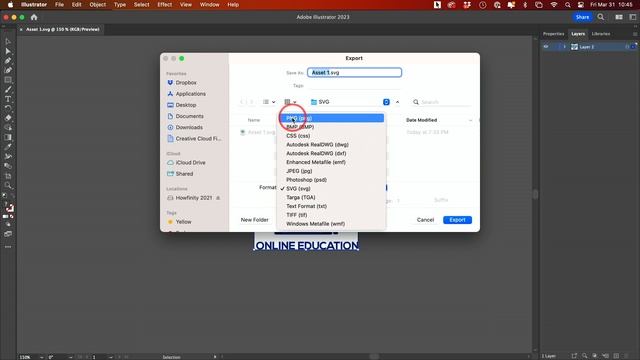Choose Photoshop (psd) format
Viewport: 640px width, 360px height.
[x=331, y=180]
